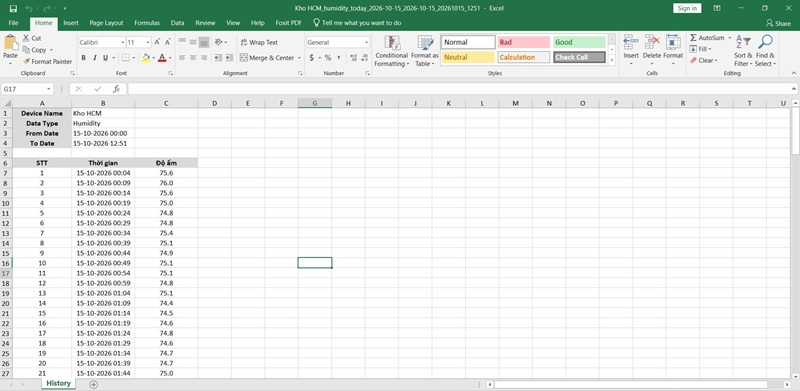Click the Redo arrow icon
This screenshot has width=800, height=391.
pos(46,8)
